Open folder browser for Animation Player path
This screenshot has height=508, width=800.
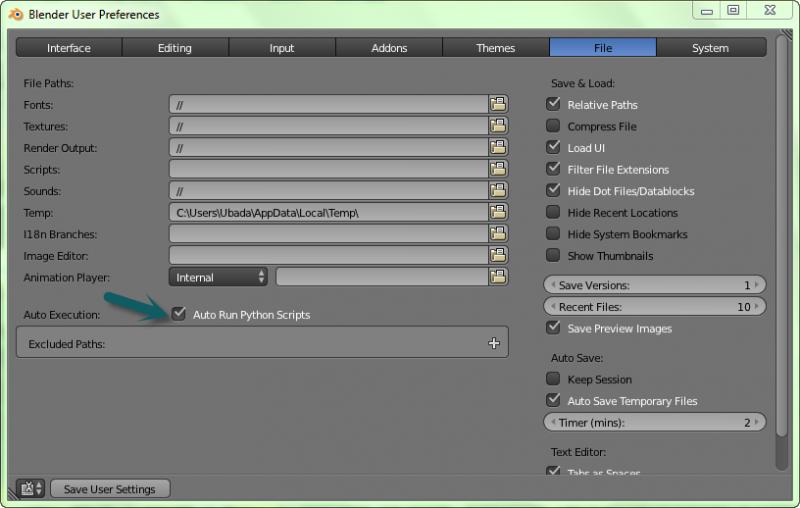pos(498,277)
